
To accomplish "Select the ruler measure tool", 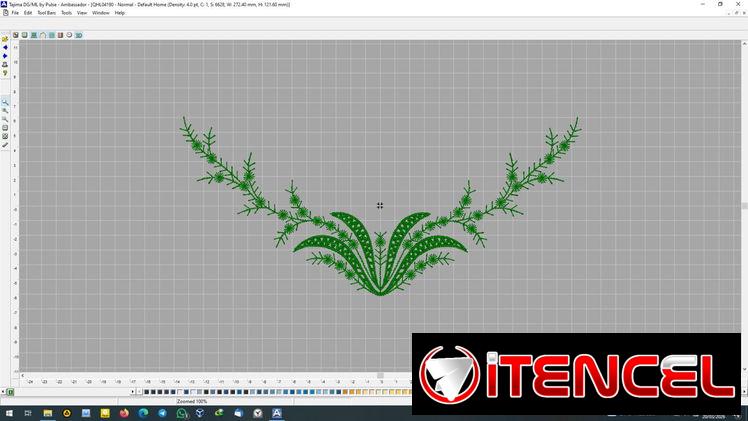I will (5, 145).
